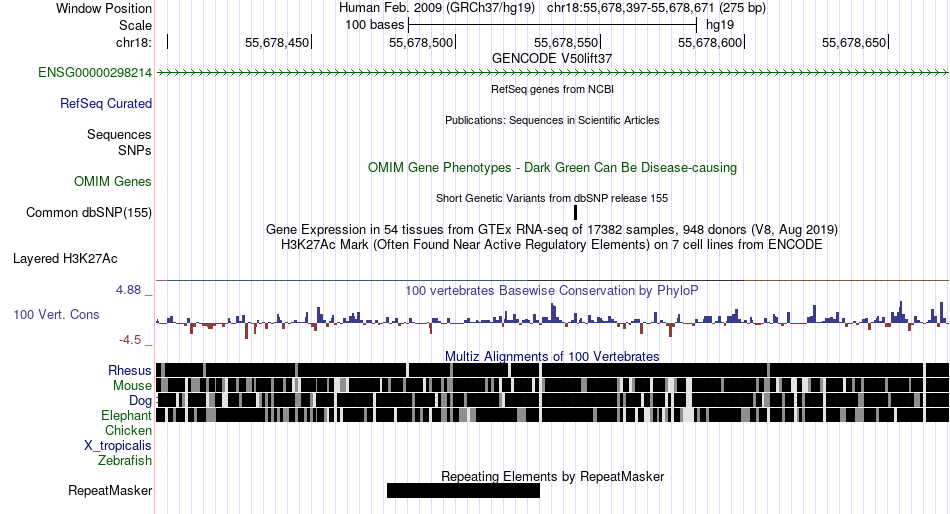The image size is (950, 514).
Task: Click Repeating Elements by RepeatMasker title
Action: click(x=552, y=476)
